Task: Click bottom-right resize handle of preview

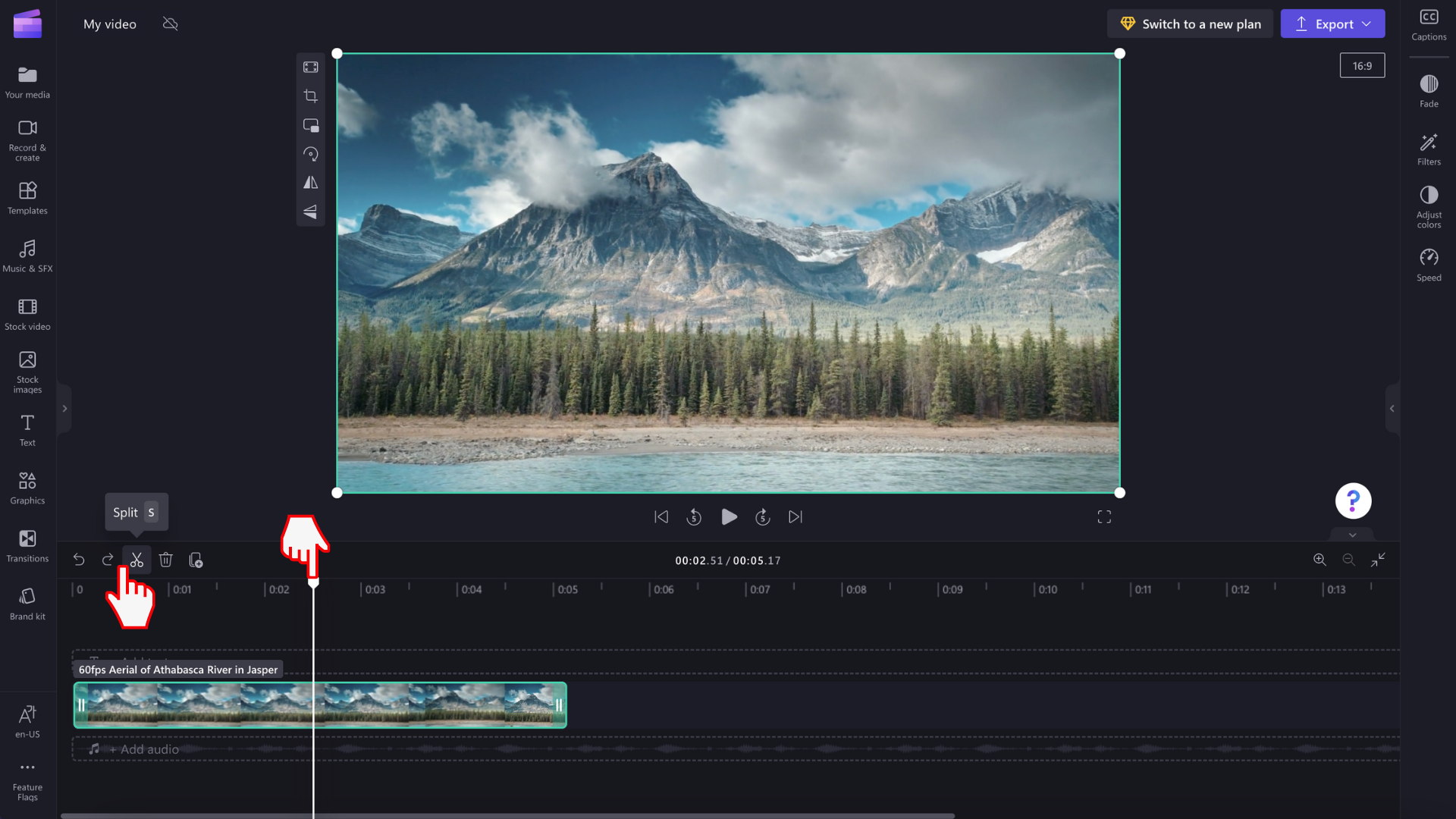Action: [x=1120, y=493]
